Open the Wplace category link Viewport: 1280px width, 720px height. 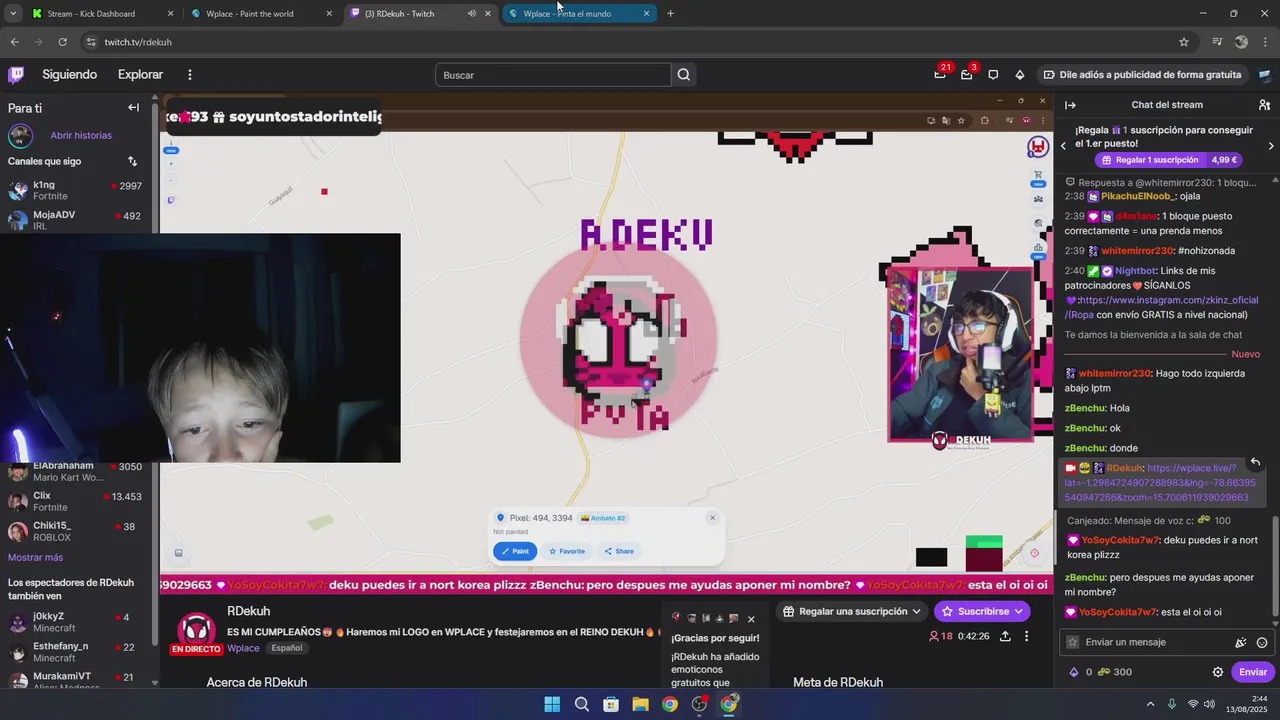243,648
